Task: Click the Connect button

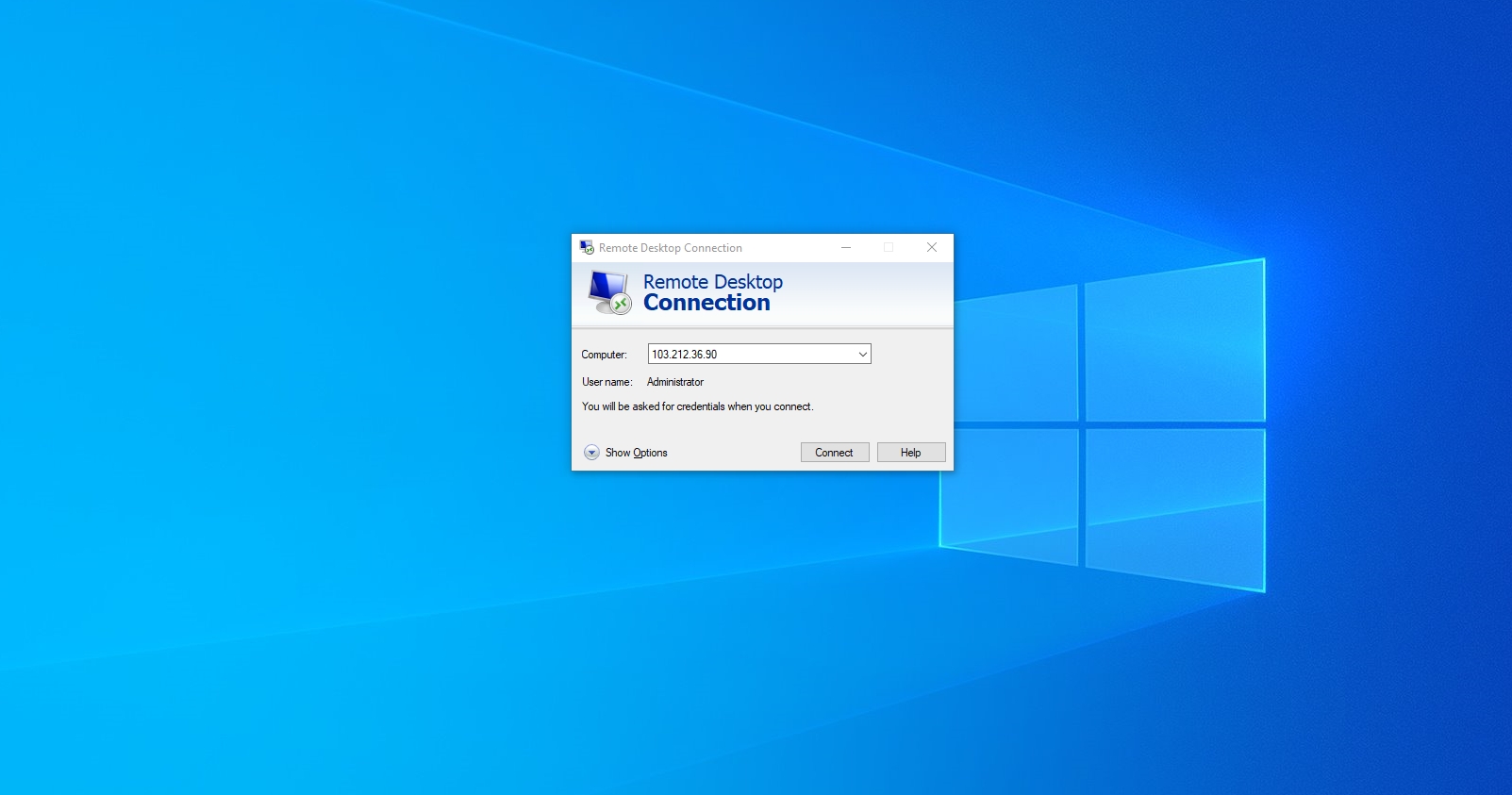Action: tap(835, 453)
